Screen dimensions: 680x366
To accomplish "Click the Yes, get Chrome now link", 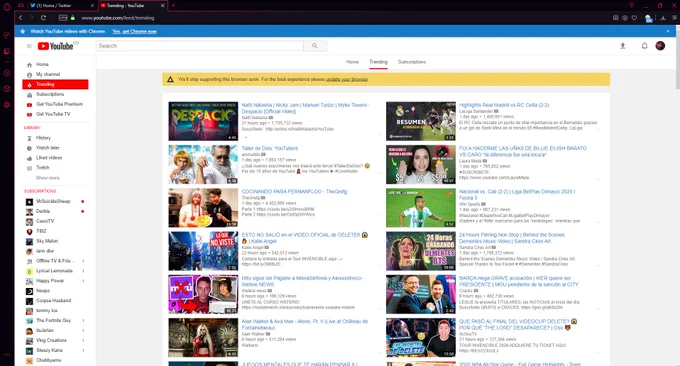I will pos(134,31).
